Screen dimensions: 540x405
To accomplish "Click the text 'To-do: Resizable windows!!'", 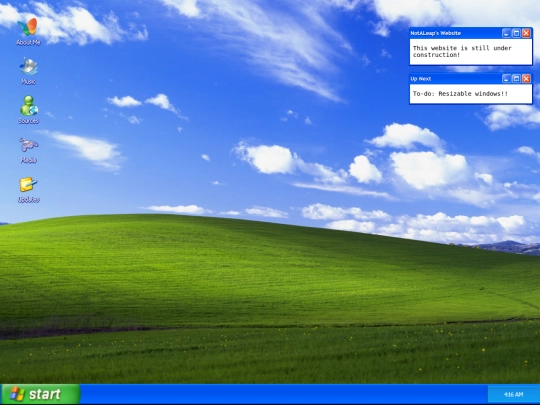I will [x=460, y=94].
